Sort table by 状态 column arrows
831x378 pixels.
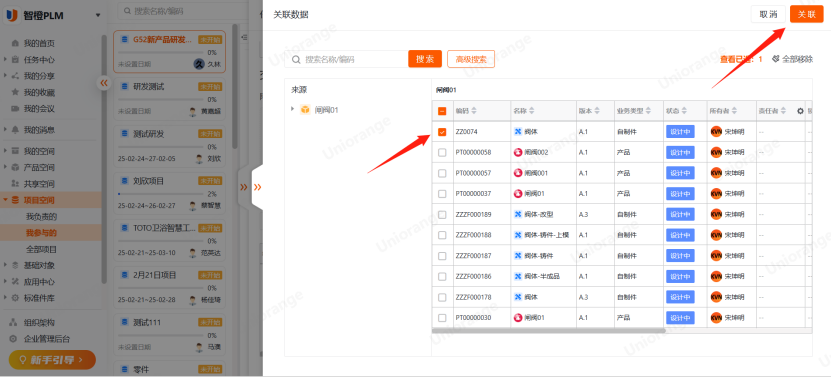coord(684,111)
